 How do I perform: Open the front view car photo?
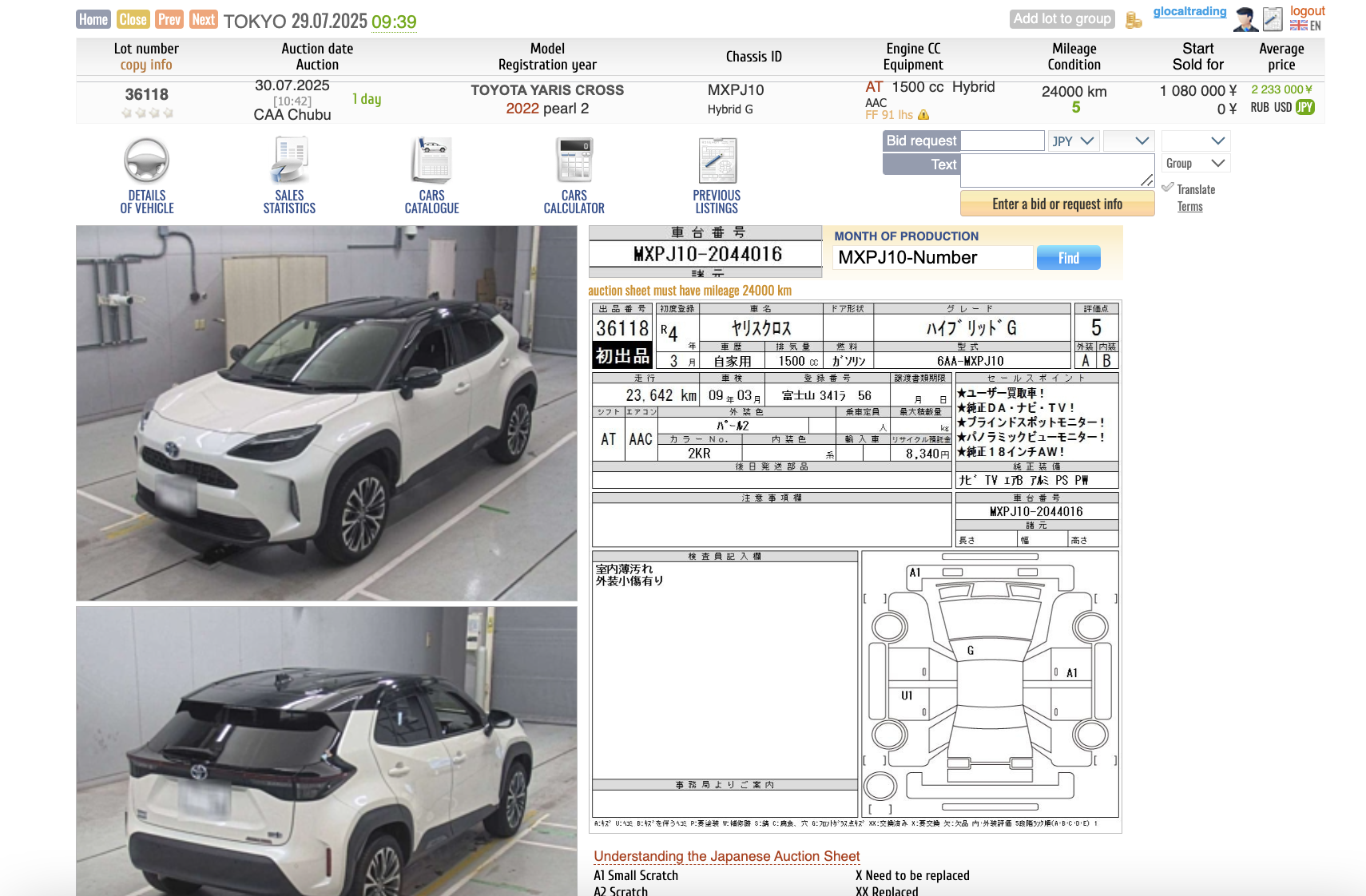point(327,413)
